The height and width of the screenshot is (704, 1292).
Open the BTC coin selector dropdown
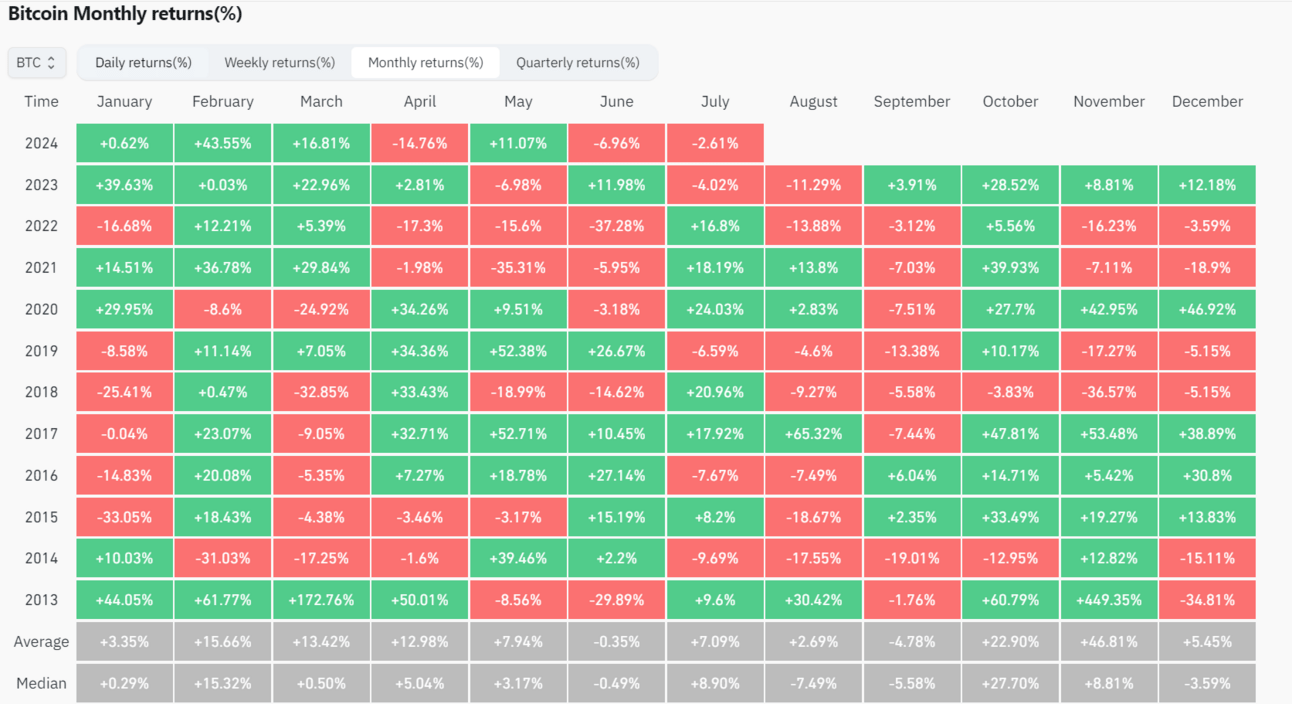coord(36,62)
